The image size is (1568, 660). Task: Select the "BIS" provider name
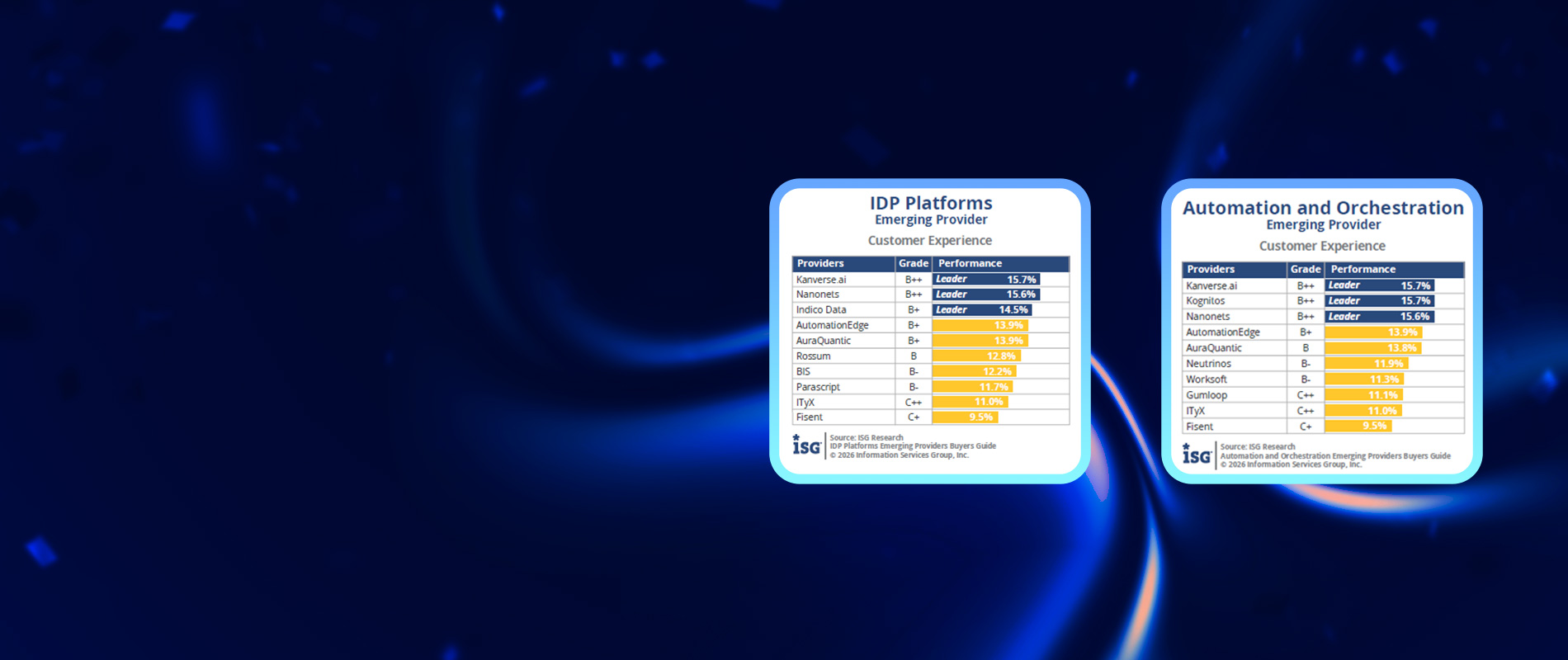pos(803,372)
